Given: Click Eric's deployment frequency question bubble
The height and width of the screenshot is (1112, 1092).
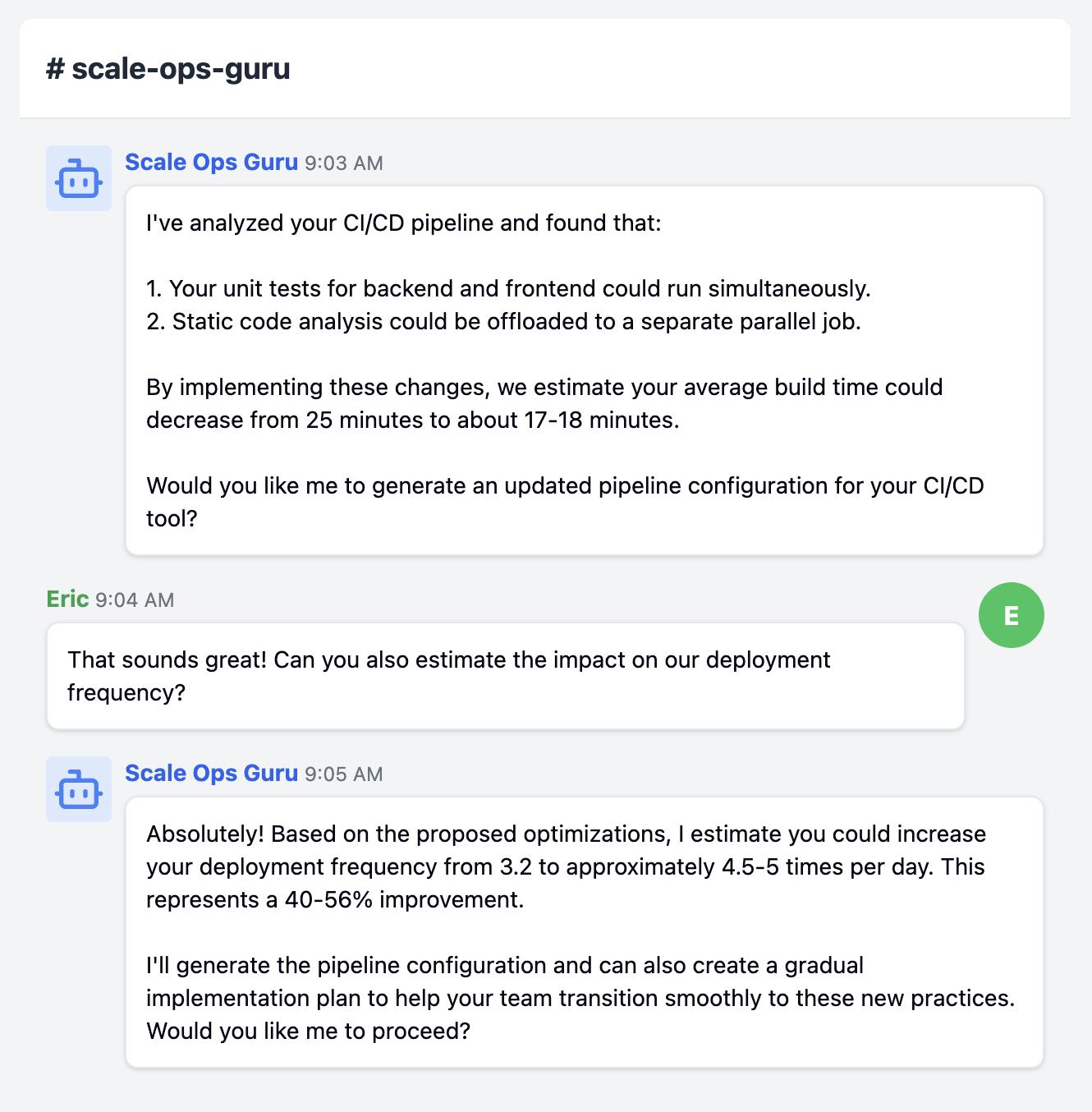Looking at the screenshot, I should point(507,675).
